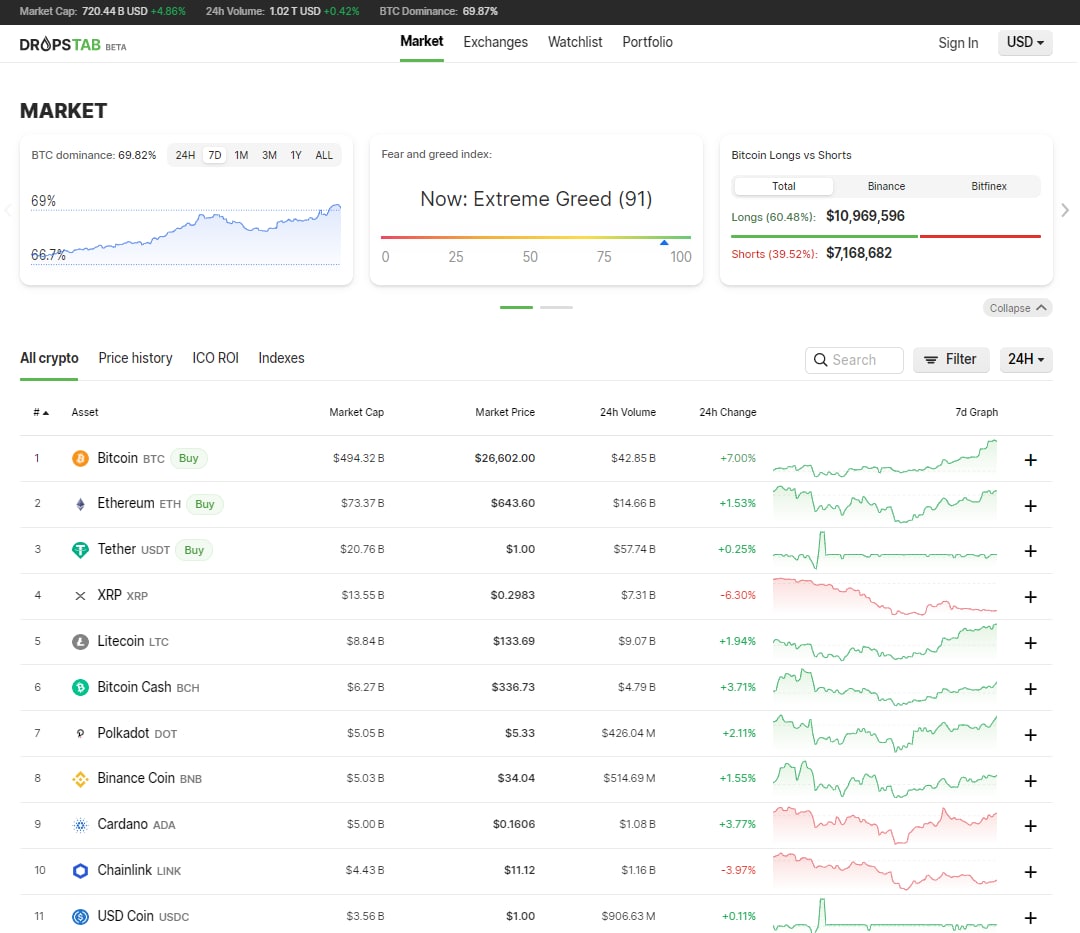1080x933 pixels.
Task: Switch to the ICO ROI tab
Action: tap(215, 359)
